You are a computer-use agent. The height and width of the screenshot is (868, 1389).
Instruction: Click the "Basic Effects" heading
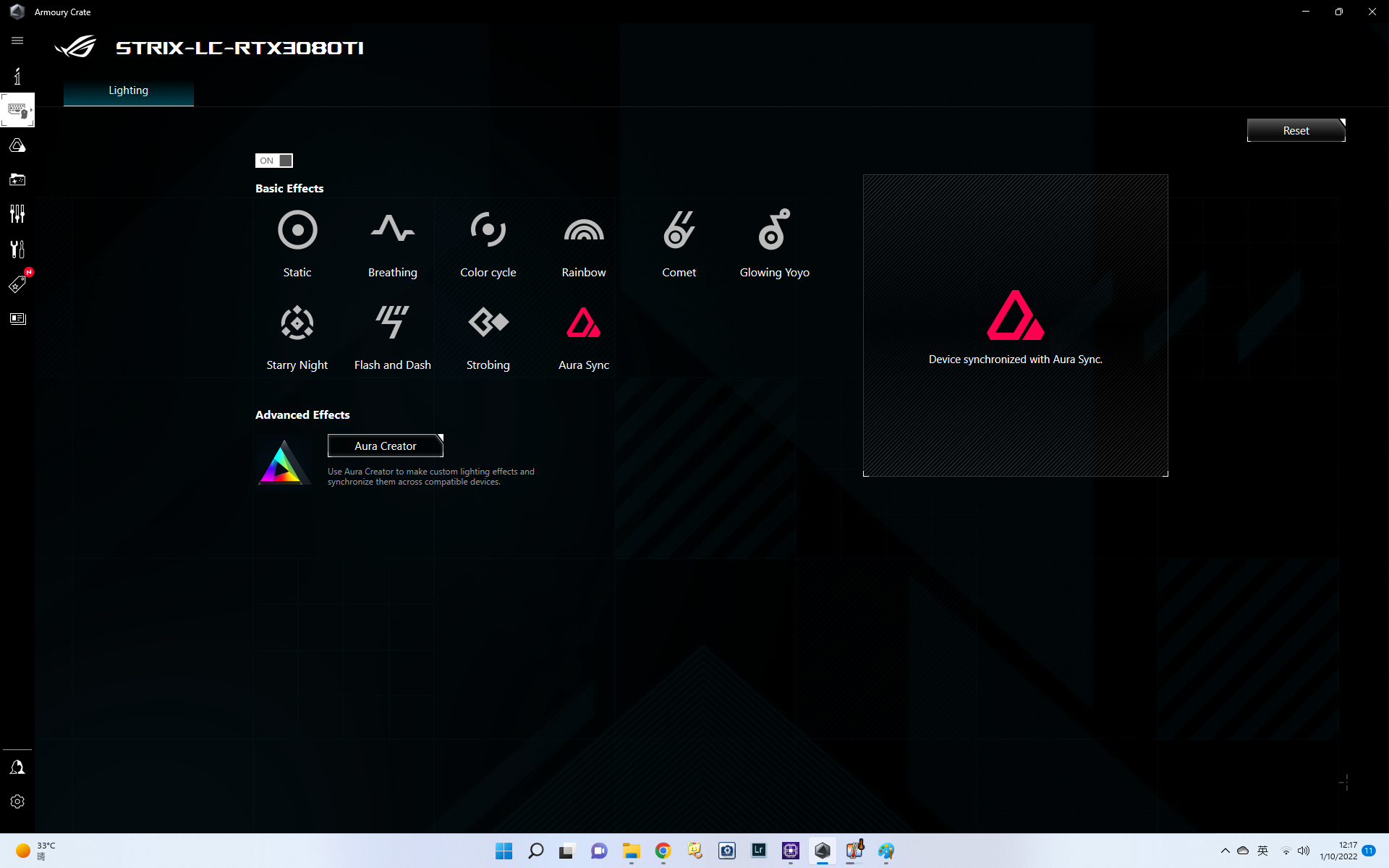pos(289,188)
